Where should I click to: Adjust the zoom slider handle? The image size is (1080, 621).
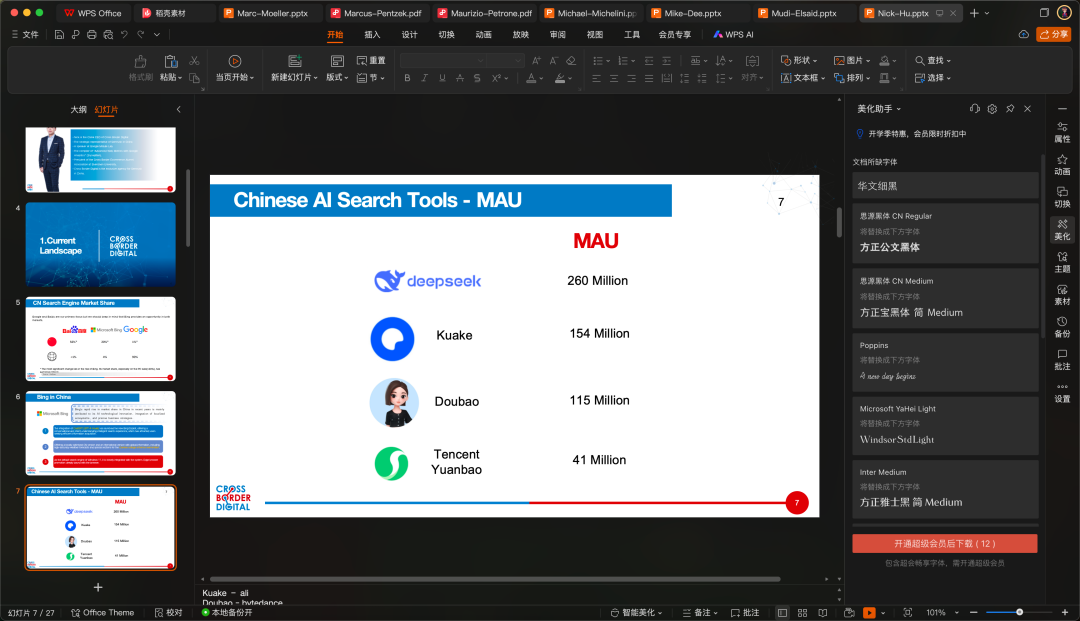[x=1019, y=612]
